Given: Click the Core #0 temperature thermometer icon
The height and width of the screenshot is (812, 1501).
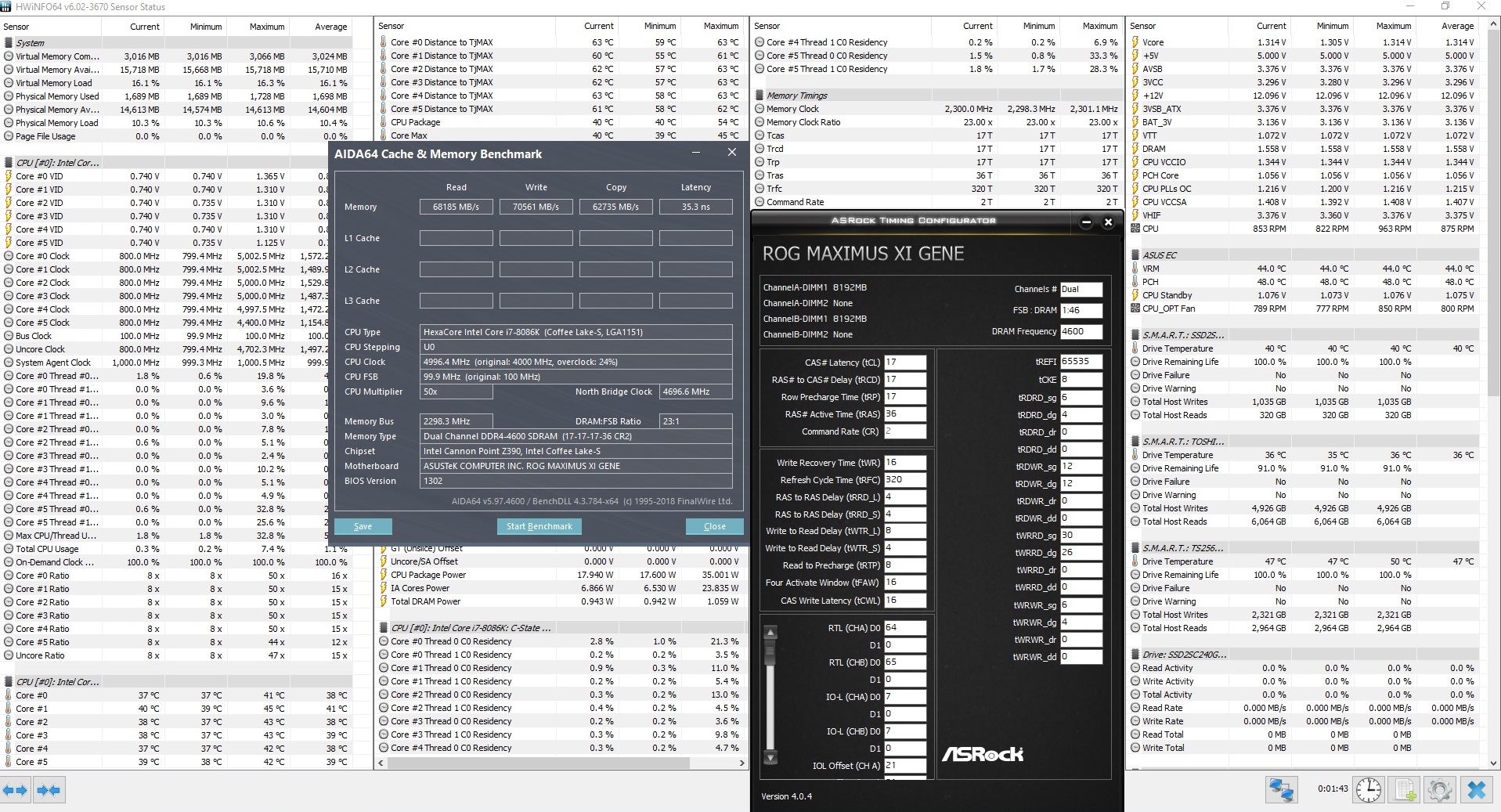Looking at the screenshot, I should (x=9, y=695).
